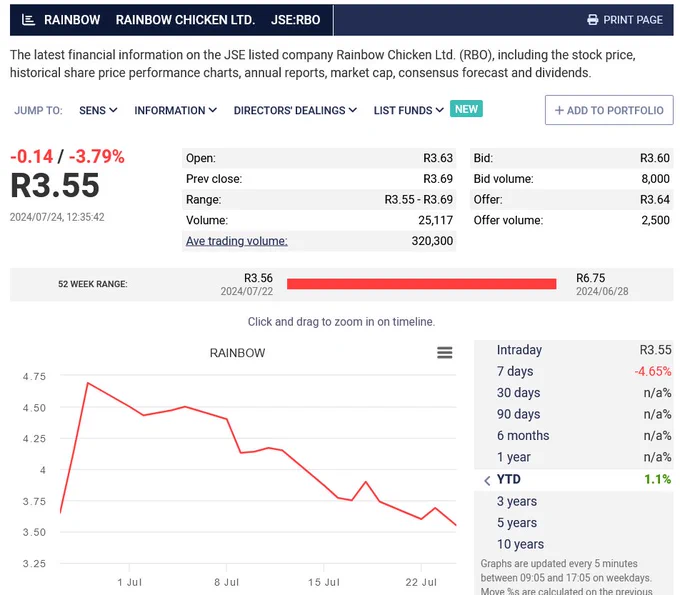Open the LIST FUNDS dropdown
Viewport: 680px width, 595px height.
409,111
